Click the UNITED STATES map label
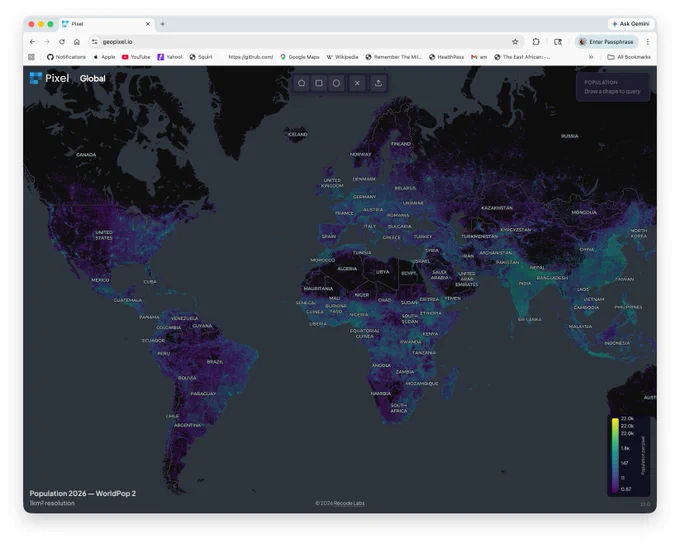Viewport: 680px width, 544px height. [104, 235]
